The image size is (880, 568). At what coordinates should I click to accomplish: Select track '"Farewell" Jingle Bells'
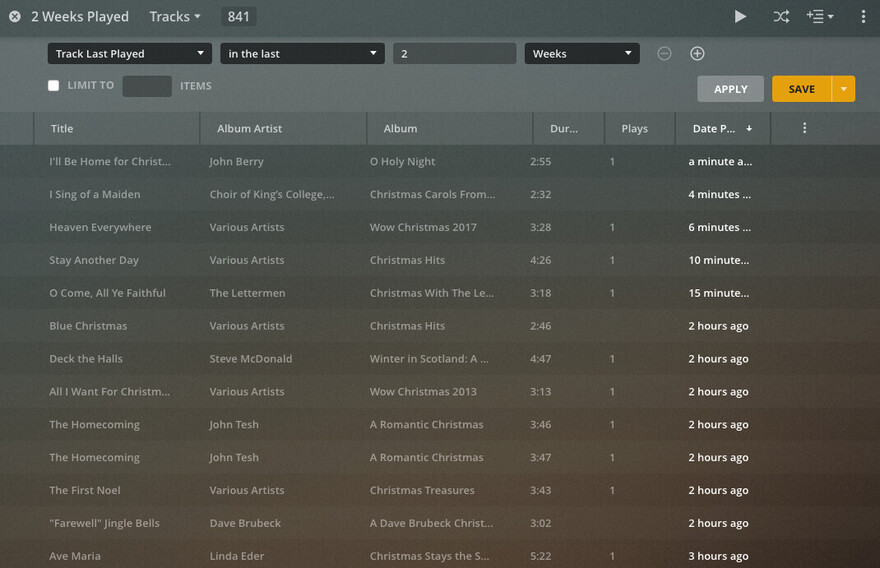[104, 523]
